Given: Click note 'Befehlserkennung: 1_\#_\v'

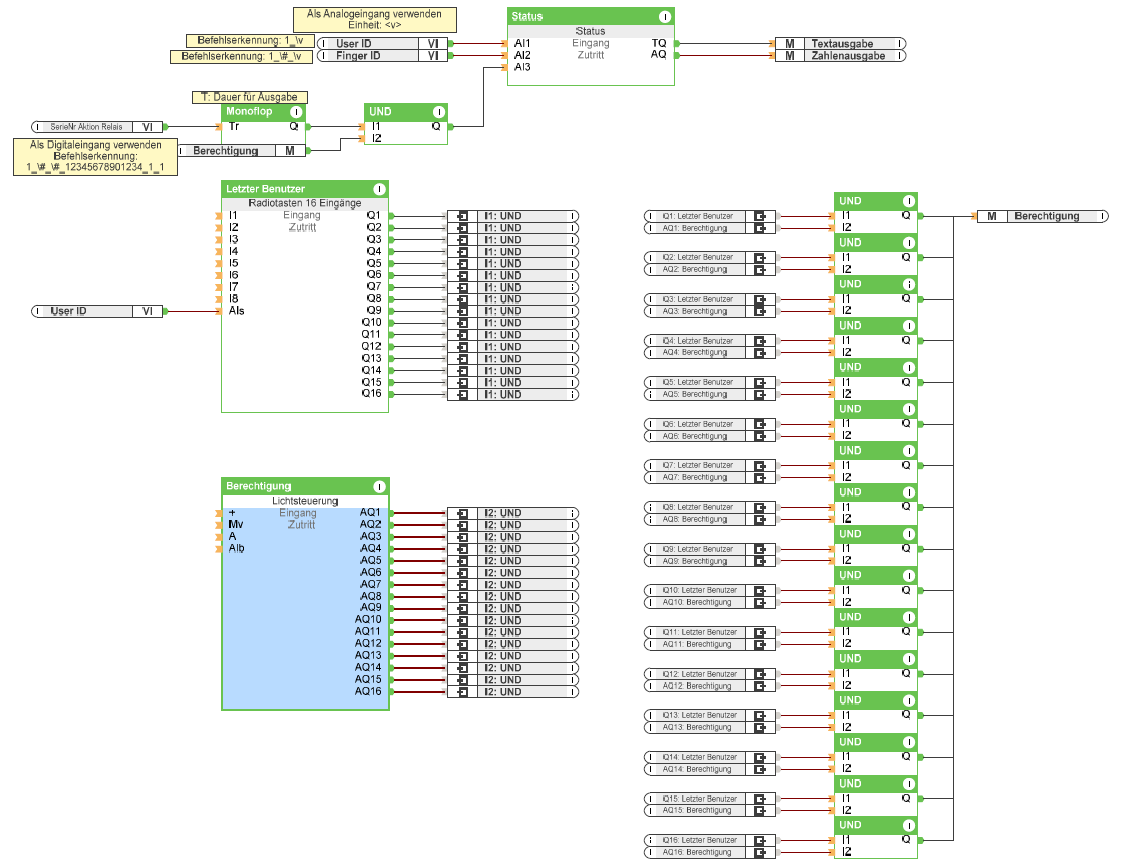Looking at the screenshot, I should [x=242, y=57].
